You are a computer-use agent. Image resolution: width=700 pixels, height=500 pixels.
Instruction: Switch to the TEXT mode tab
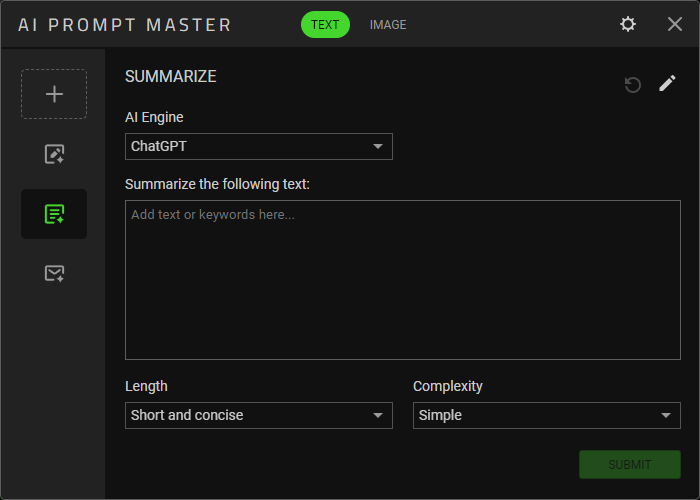click(x=325, y=25)
